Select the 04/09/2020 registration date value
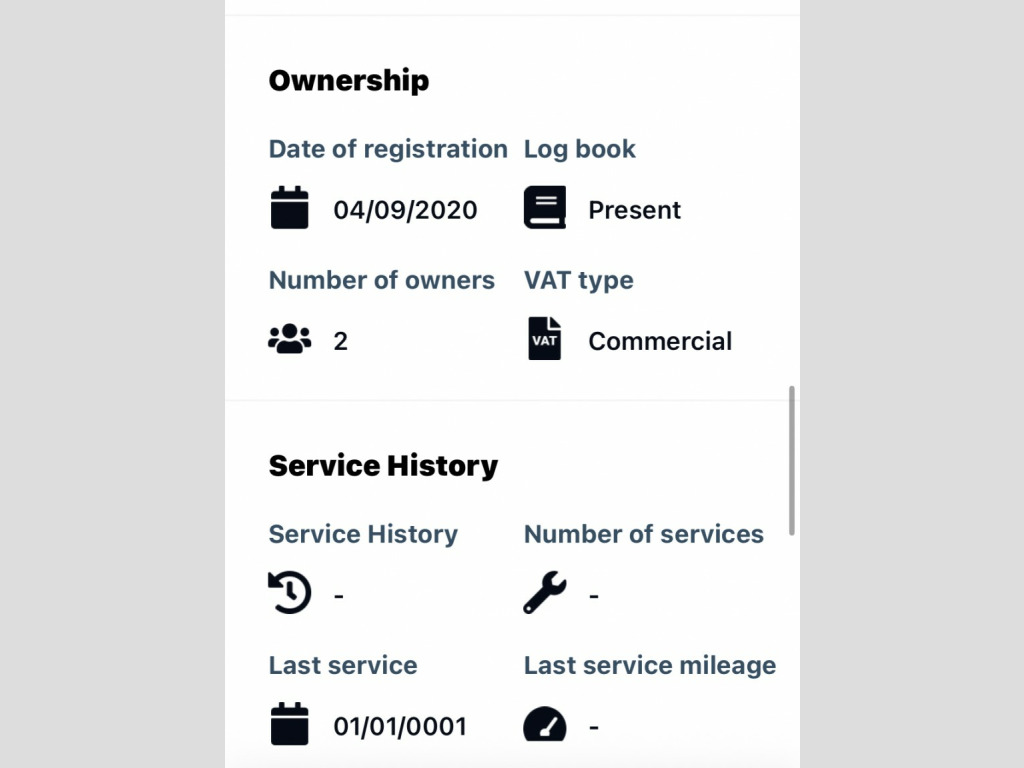 point(405,210)
